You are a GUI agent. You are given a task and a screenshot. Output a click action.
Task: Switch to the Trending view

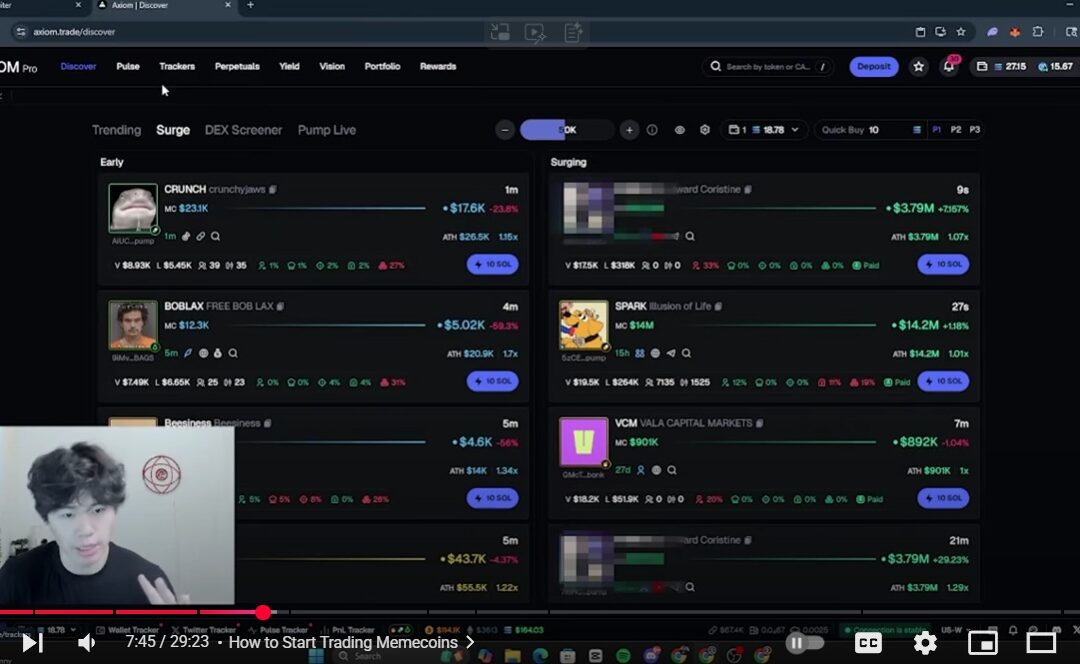[116, 129]
